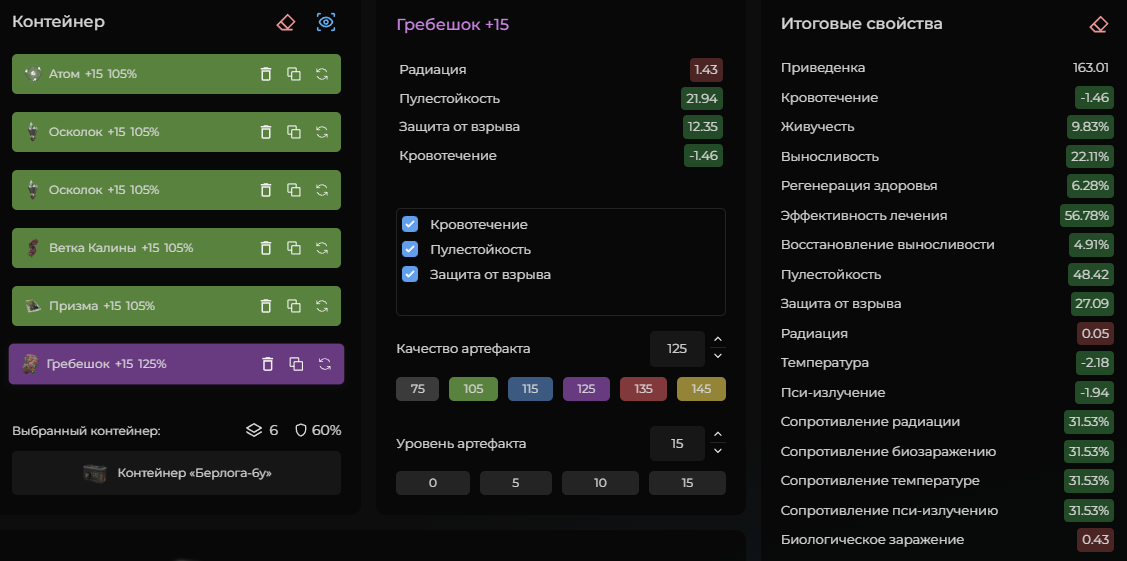Select the Атом +15 105% row

point(130,74)
